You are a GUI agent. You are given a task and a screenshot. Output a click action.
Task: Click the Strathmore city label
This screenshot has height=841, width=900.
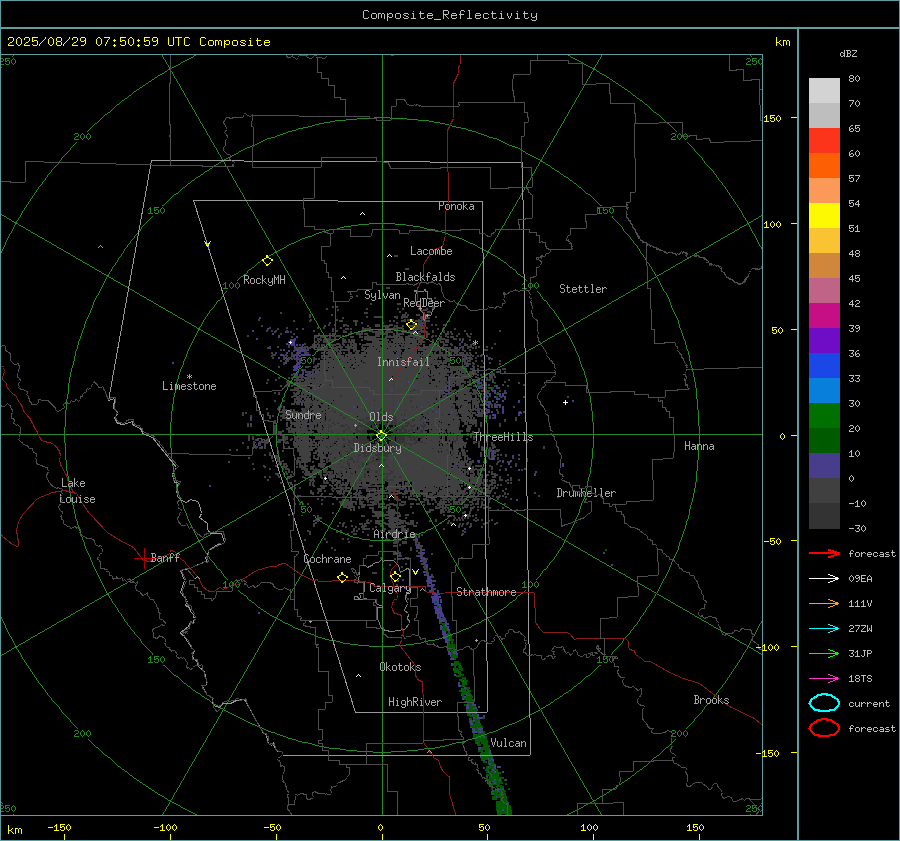click(486, 592)
